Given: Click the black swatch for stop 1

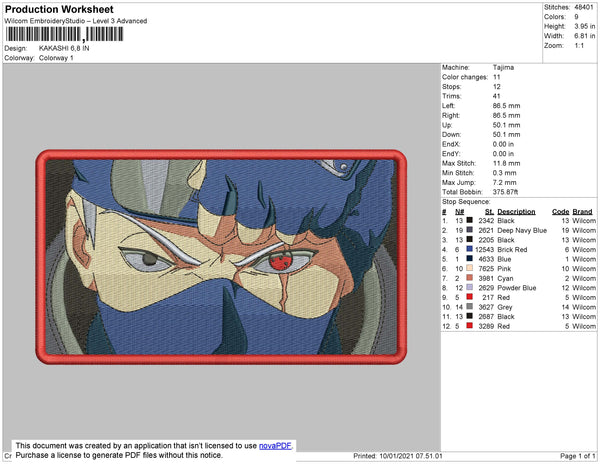Looking at the screenshot, I should (x=470, y=220).
